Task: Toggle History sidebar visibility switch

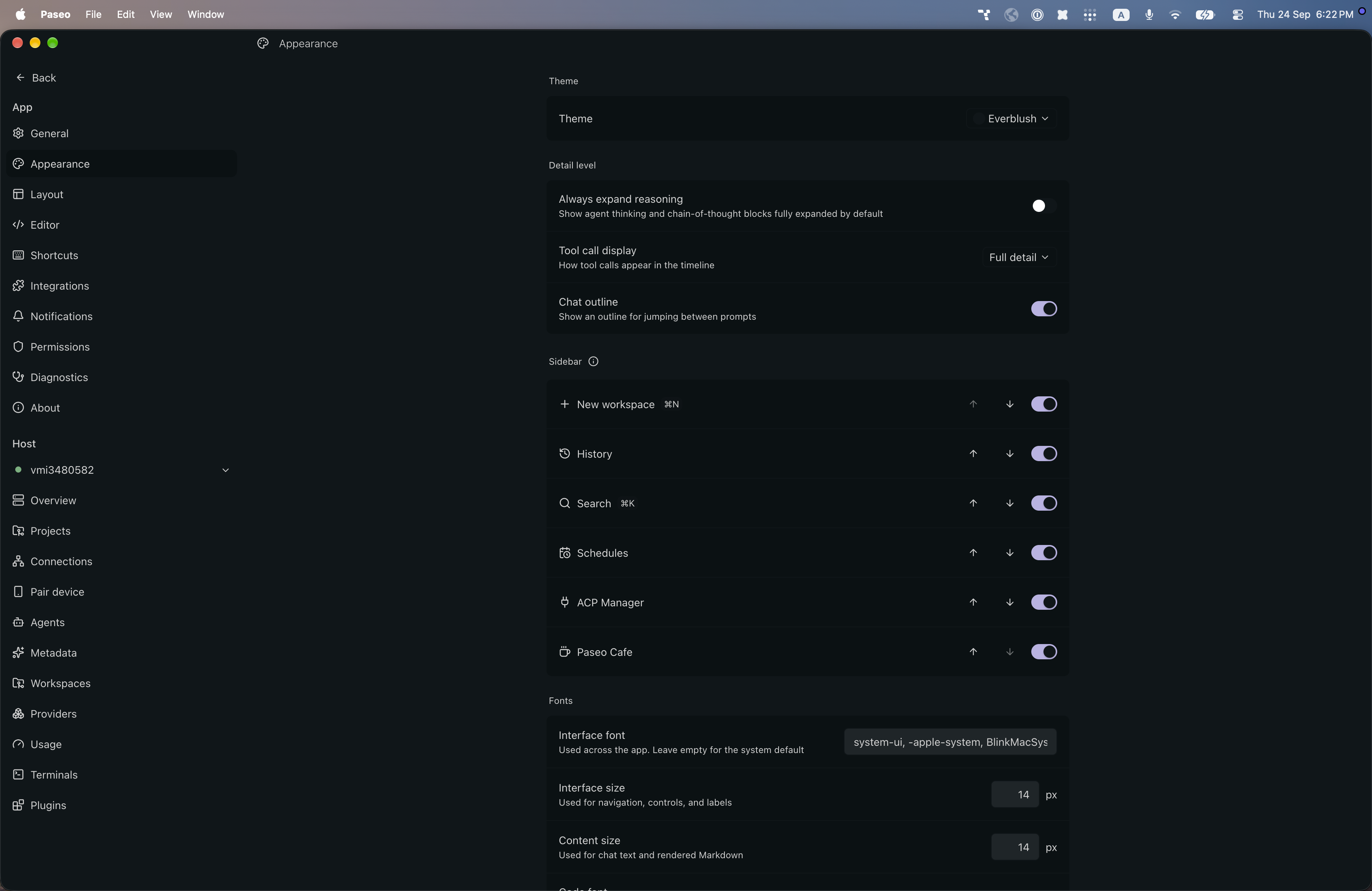Action: 1043,454
